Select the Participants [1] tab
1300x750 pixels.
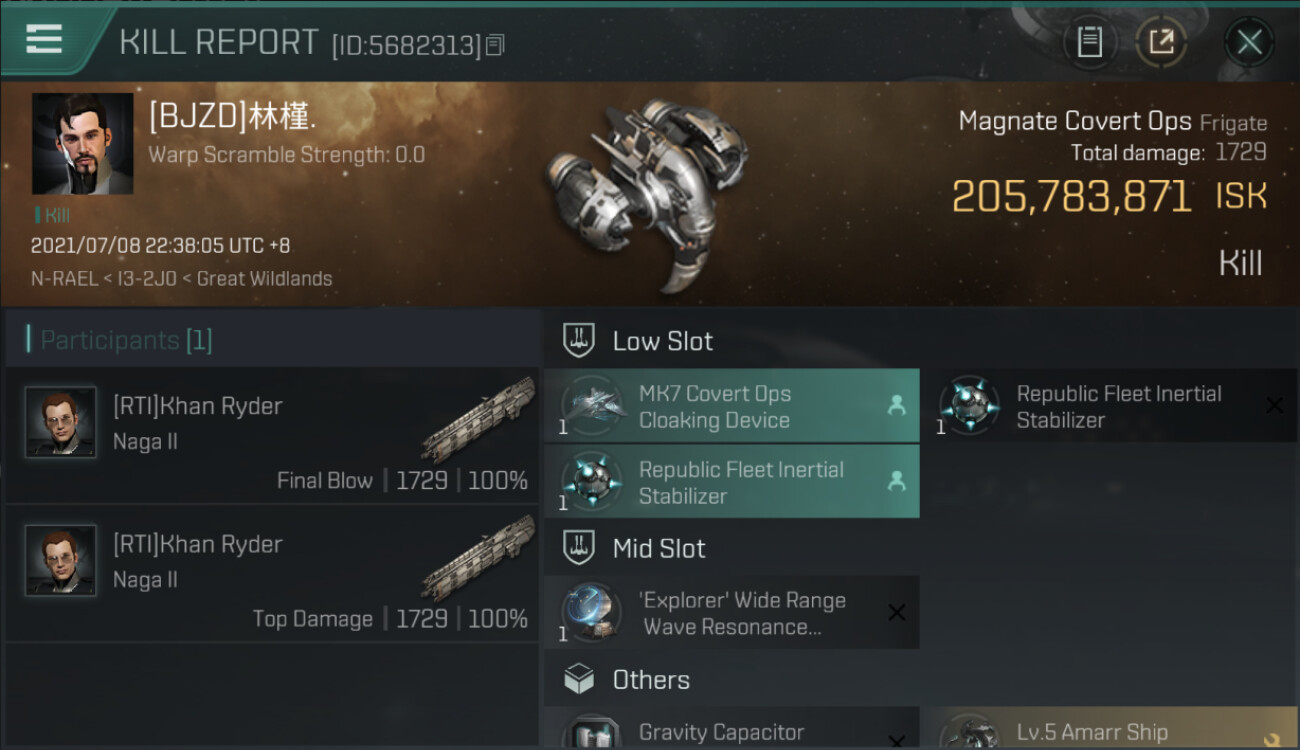[x=126, y=340]
